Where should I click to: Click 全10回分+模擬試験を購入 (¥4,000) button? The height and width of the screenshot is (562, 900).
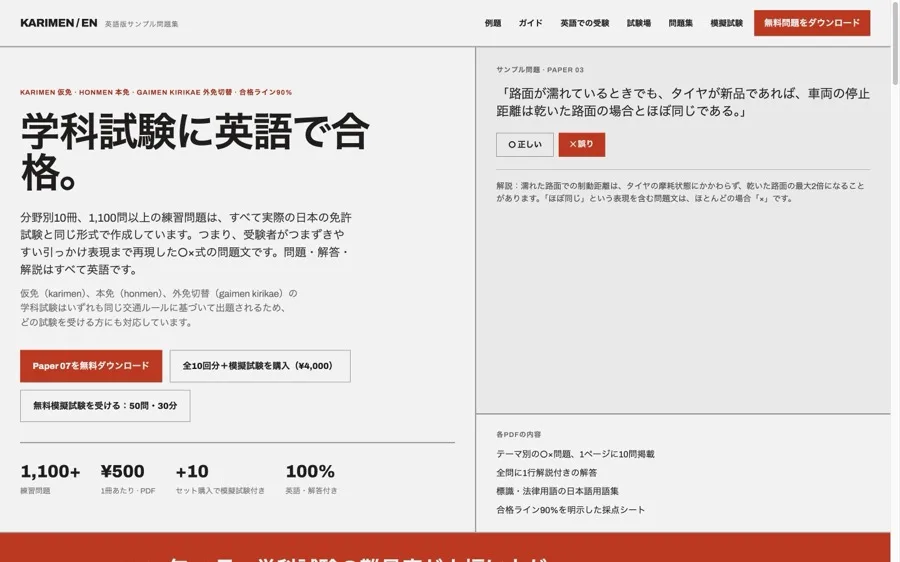(x=260, y=366)
